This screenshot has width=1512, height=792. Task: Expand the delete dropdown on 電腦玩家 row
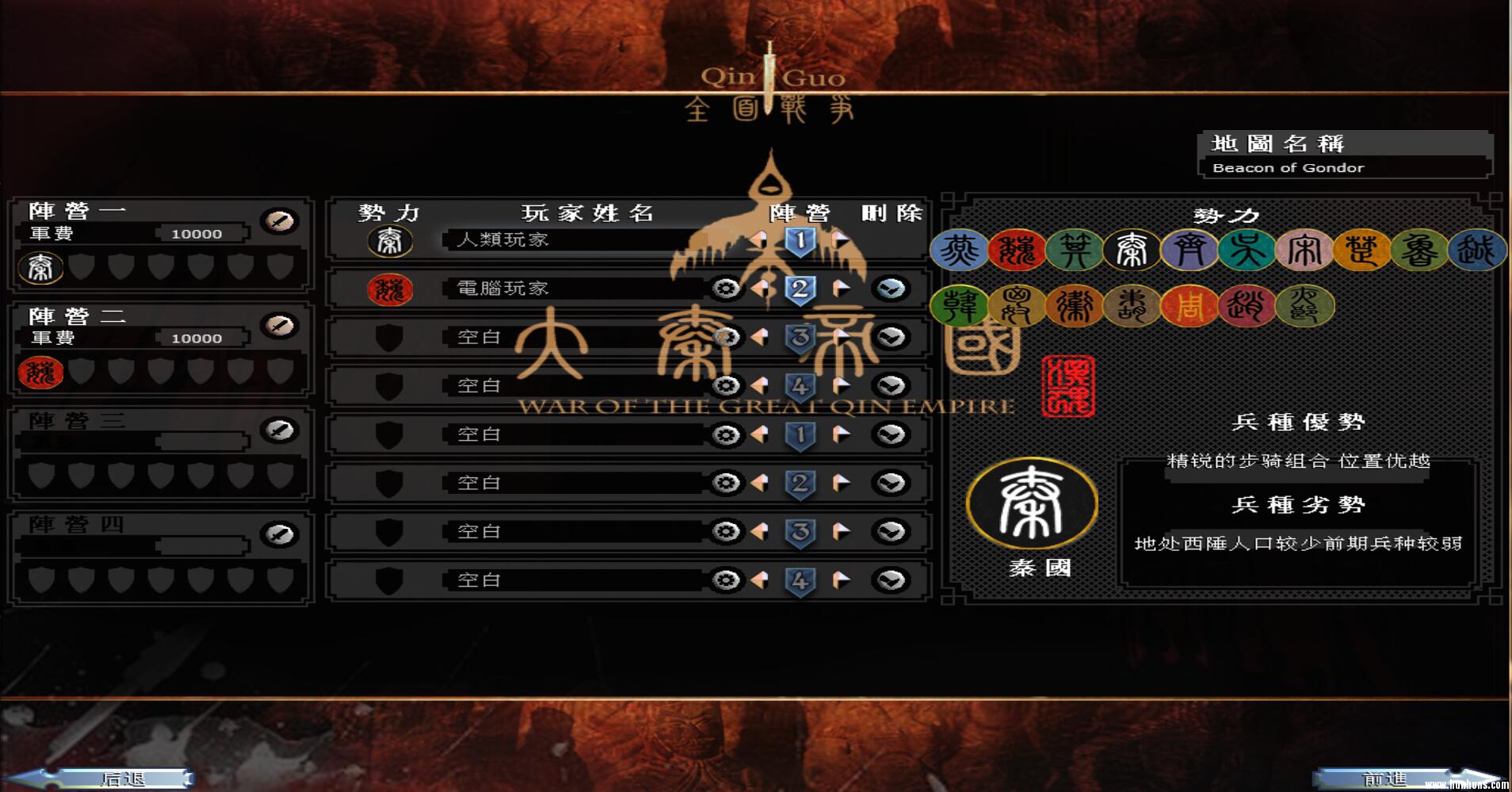click(891, 289)
